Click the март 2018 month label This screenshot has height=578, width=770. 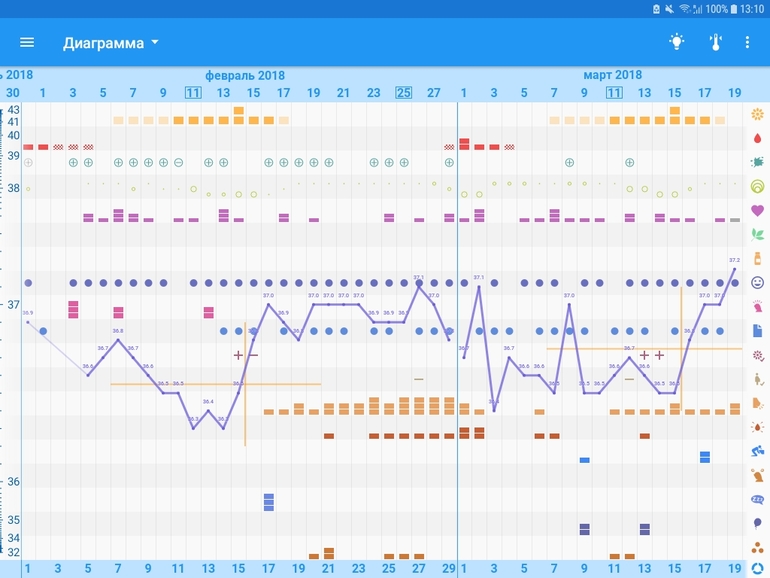(612, 75)
